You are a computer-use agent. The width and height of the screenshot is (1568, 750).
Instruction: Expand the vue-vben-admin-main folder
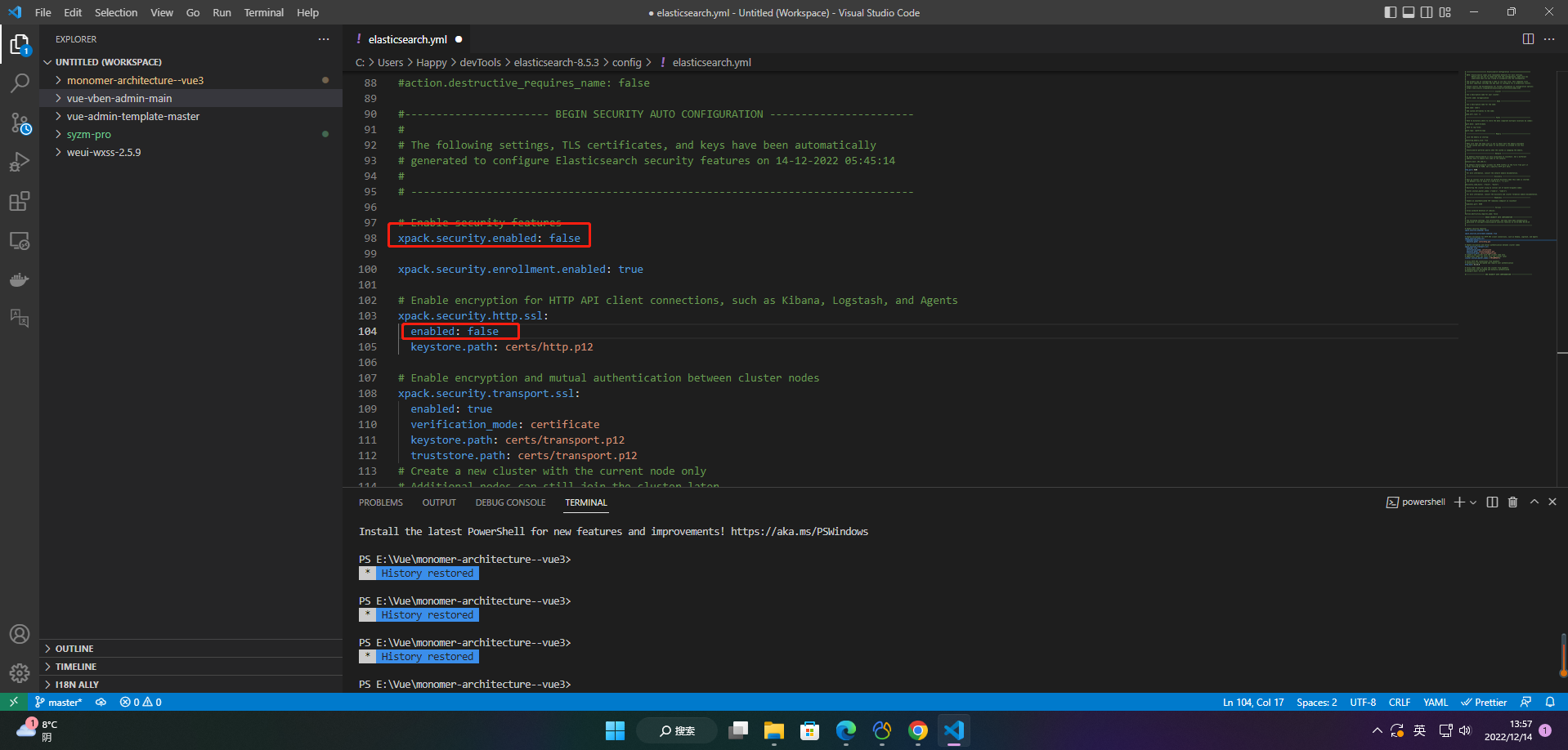190,98
